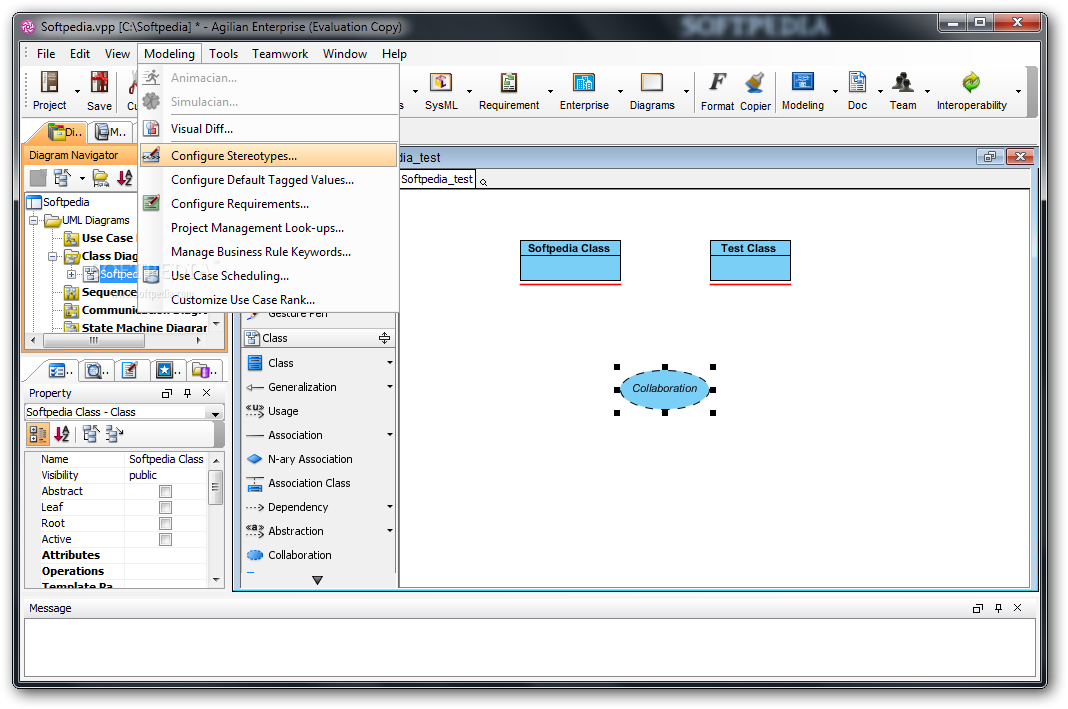The height and width of the screenshot is (709, 1068).
Task: Click the tree layout icon in Diagram Navigator
Action: 62,178
